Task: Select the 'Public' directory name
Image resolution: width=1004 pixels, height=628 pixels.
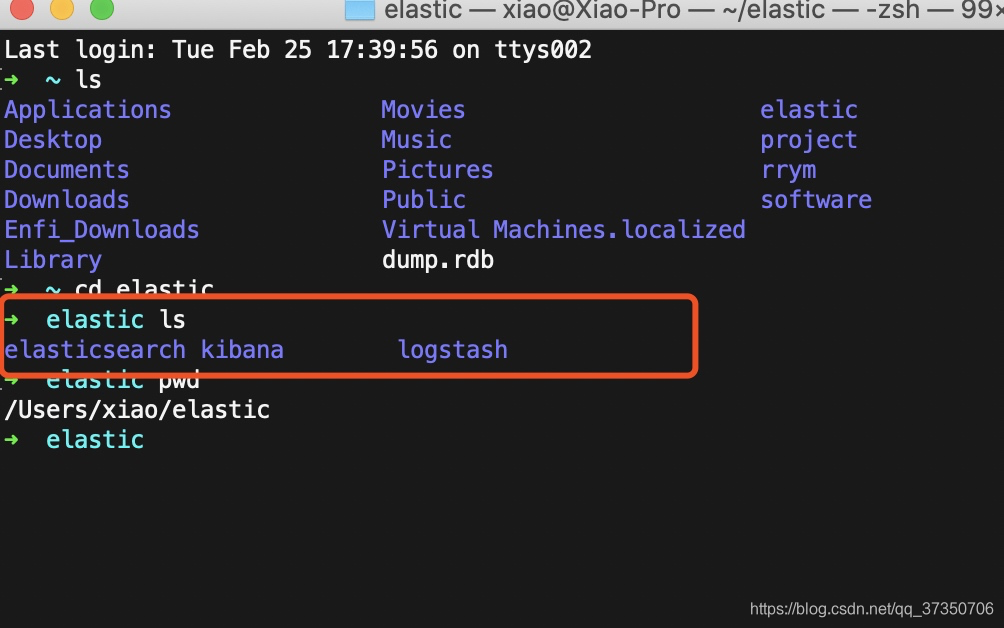Action: pos(424,200)
